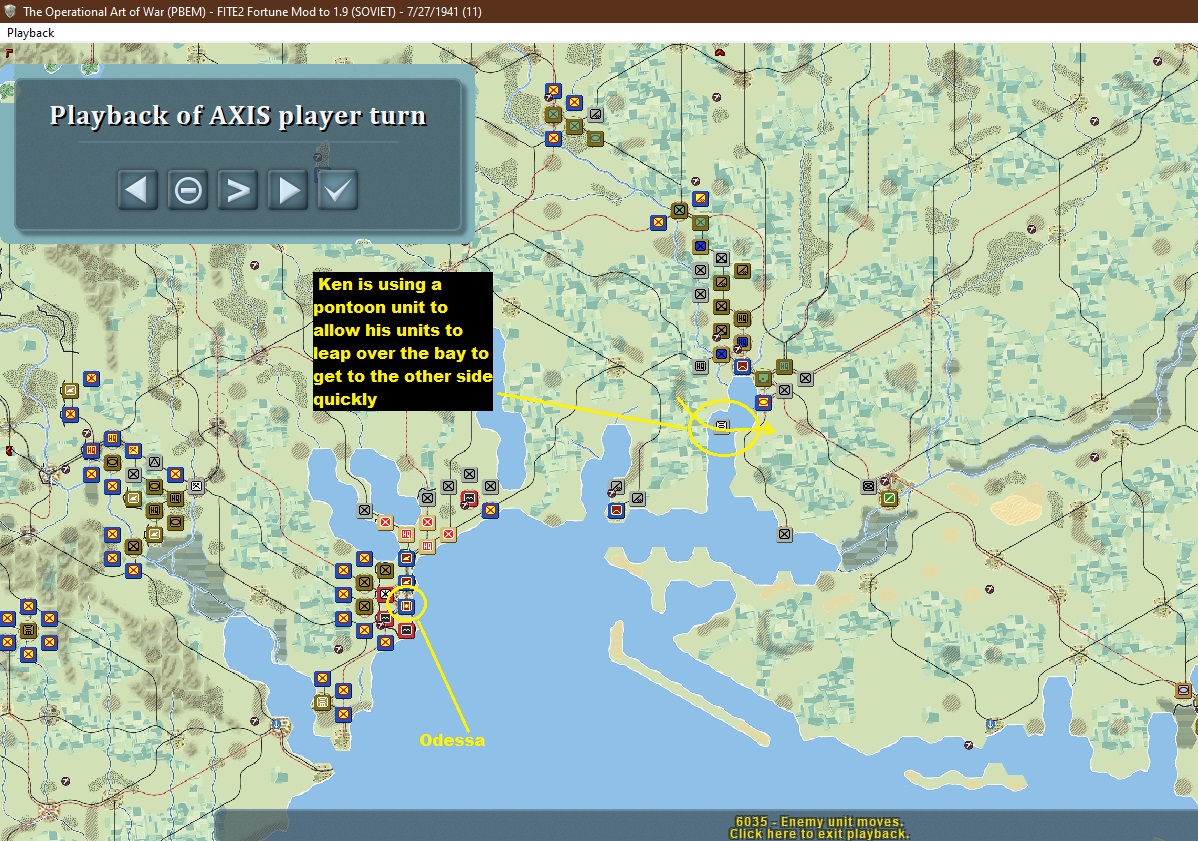Open the Playback menu
Image resolution: width=1198 pixels, height=841 pixels.
pos(31,33)
